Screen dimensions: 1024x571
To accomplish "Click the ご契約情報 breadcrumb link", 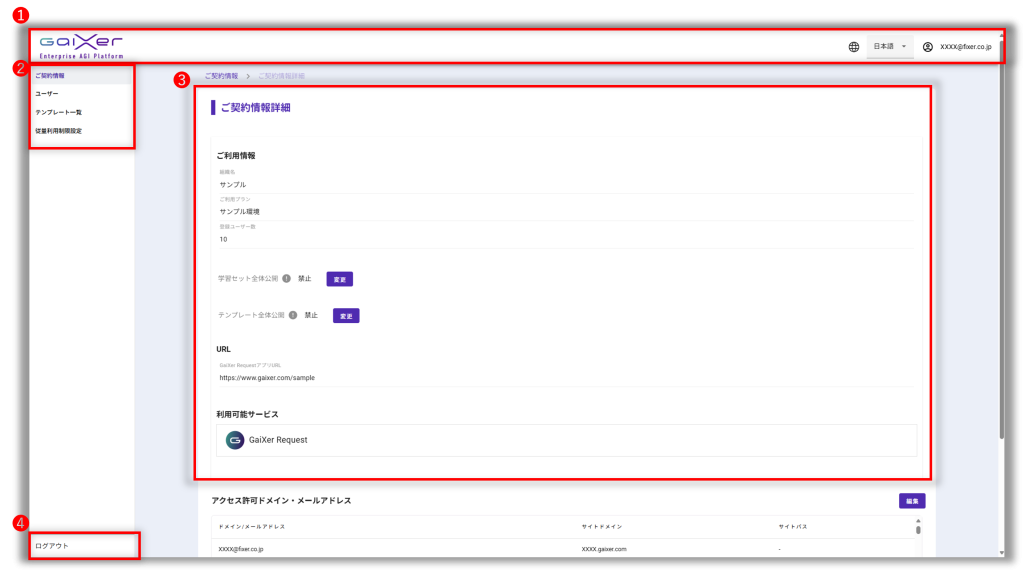I will click(221, 76).
